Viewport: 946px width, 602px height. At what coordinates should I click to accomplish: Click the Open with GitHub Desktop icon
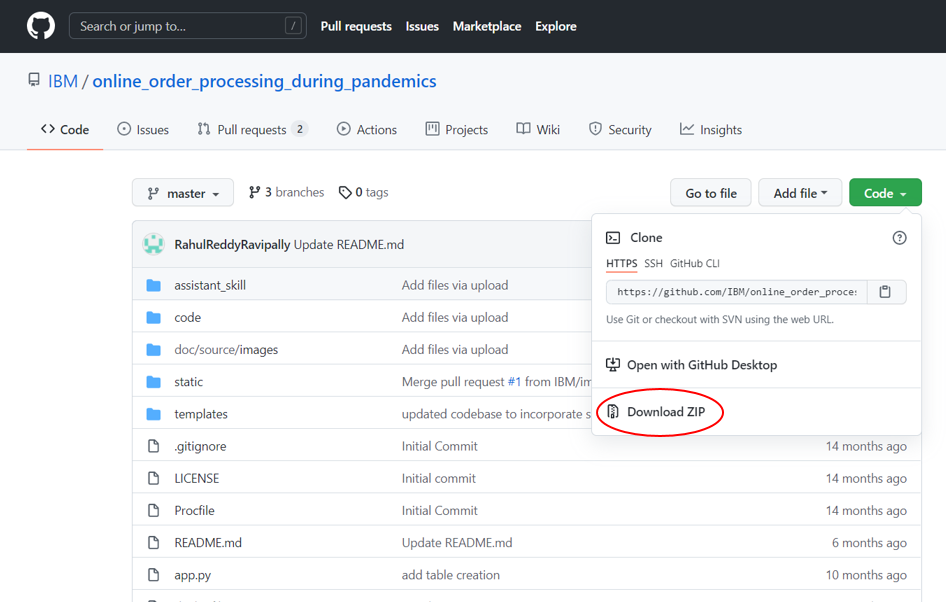[x=613, y=364]
